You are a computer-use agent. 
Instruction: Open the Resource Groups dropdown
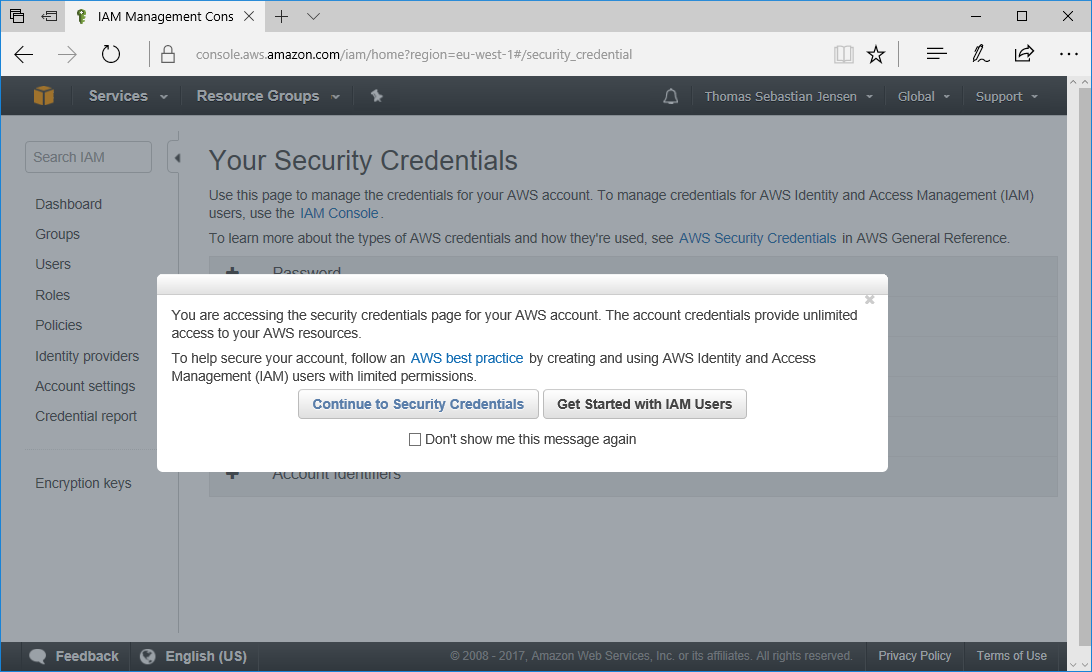268,96
